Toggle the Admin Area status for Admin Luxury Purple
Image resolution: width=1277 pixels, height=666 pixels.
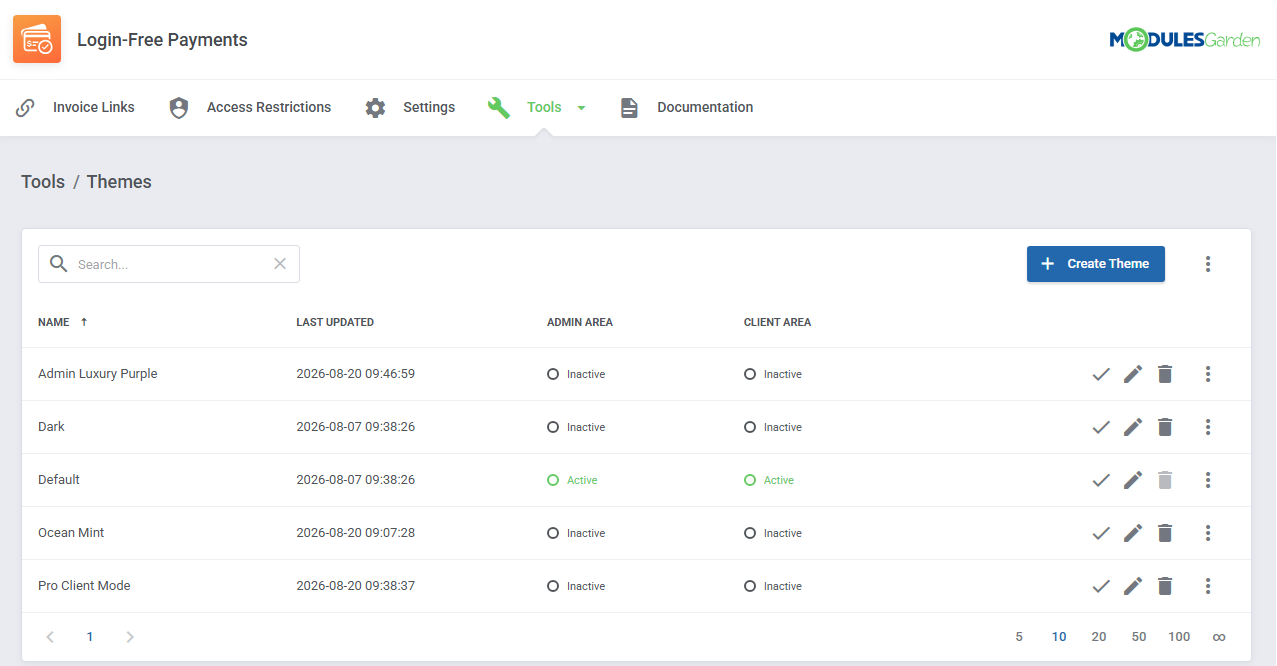(576, 374)
